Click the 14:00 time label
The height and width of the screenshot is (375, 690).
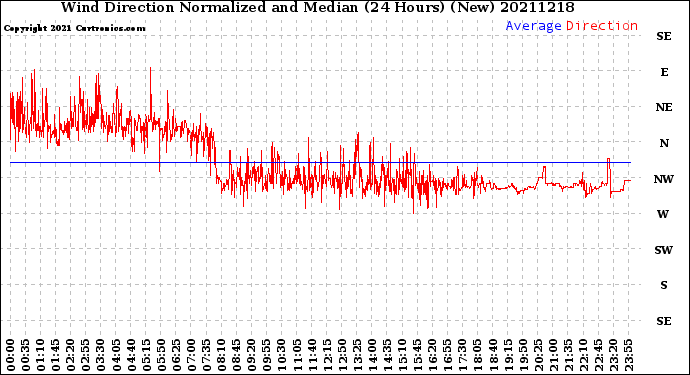coord(372,355)
